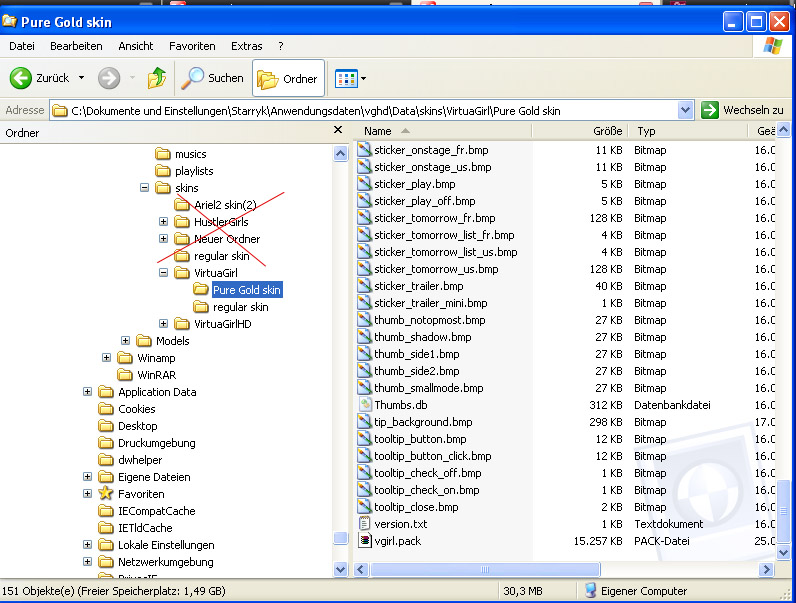
Task: Expand the Application Data tree node
Action: click(87, 392)
